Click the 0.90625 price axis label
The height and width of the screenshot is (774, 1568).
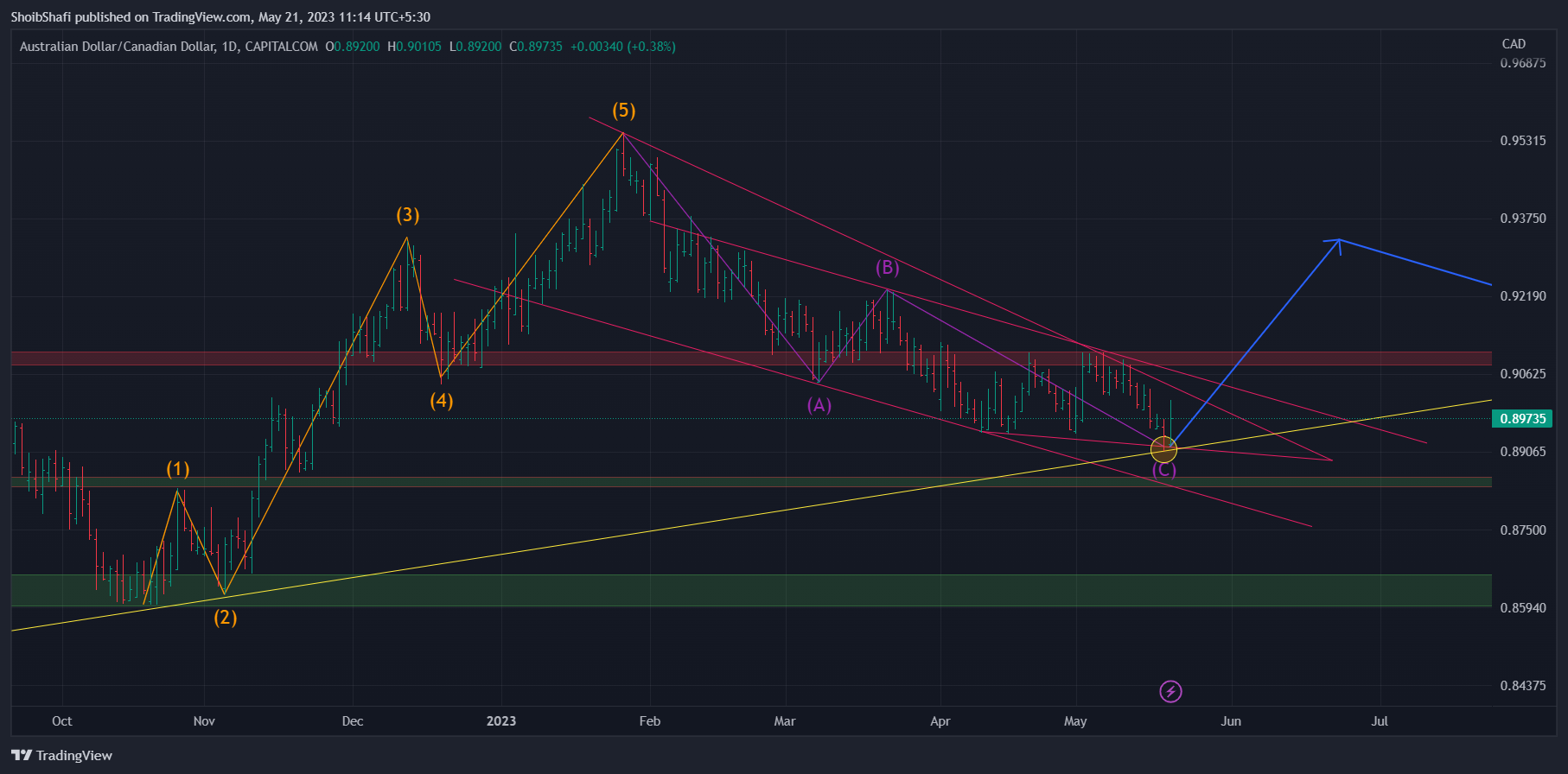(1523, 374)
